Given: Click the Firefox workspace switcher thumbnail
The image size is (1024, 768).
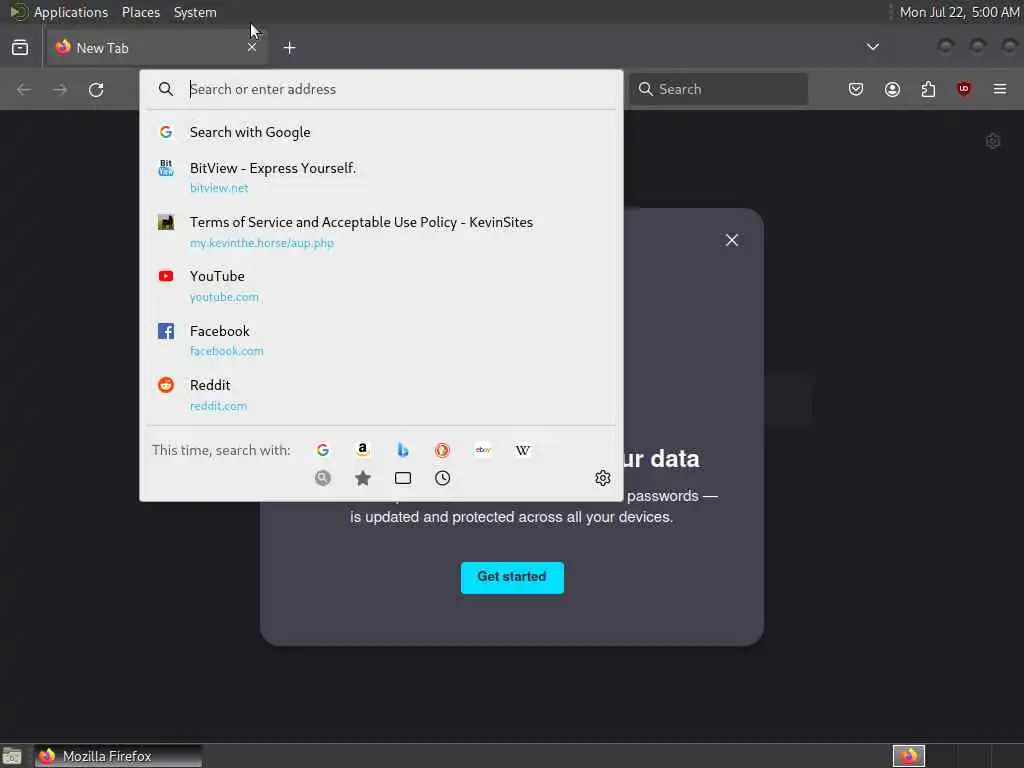Looking at the screenshot, I should point(908,756).
